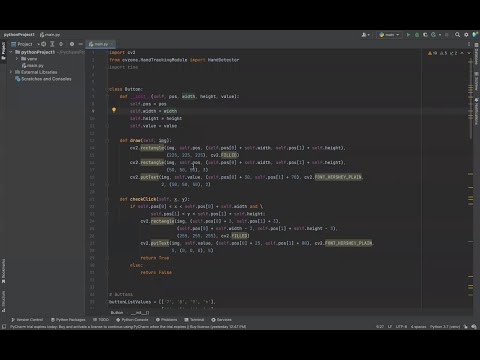Select opened file locator icon in Project panel
The height and width of the screenshot is (360, 480).
coord(44,44)
